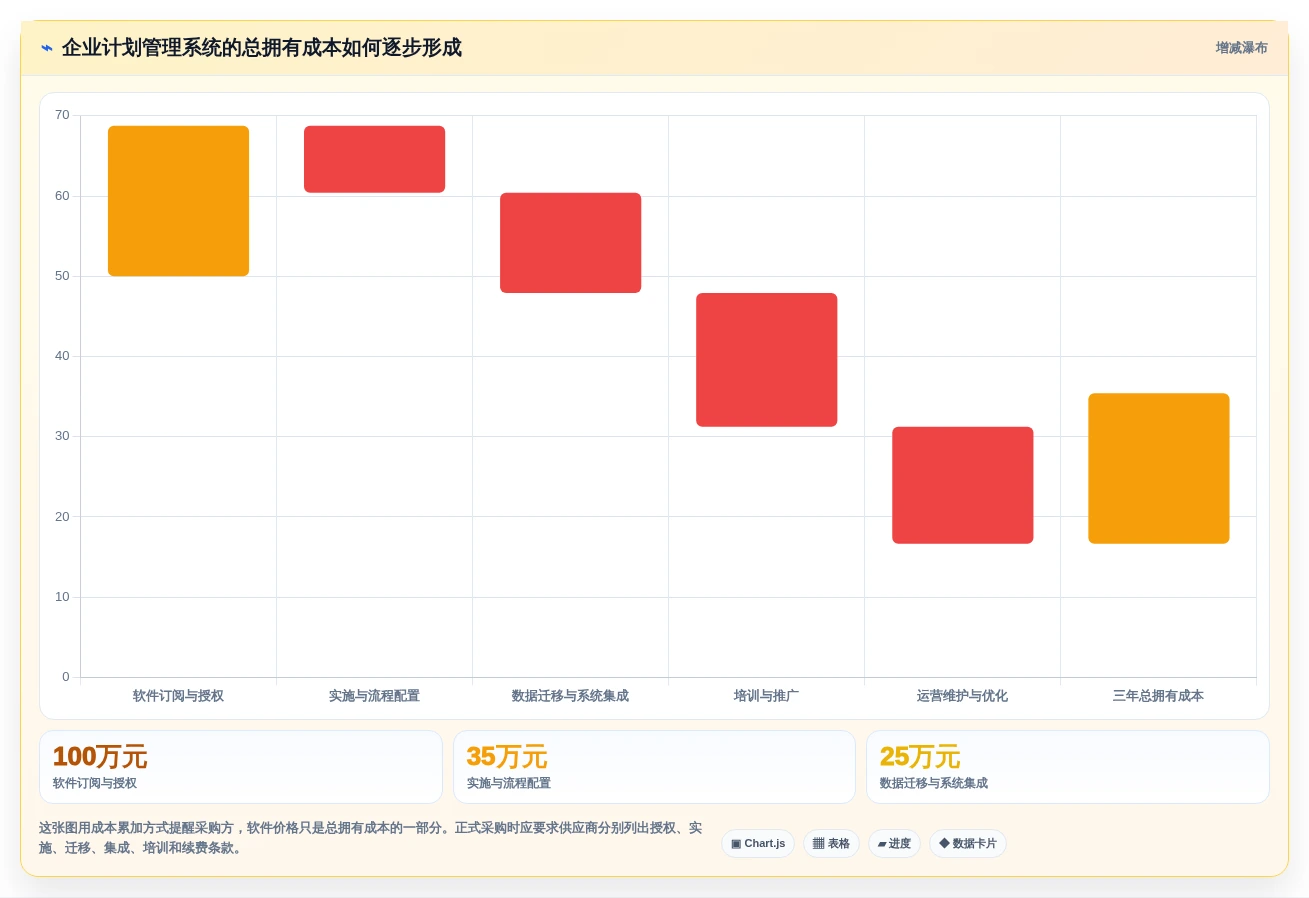
Task: Click the y-axis value 70
Action: pyautogui.click(x=62, y=115)
